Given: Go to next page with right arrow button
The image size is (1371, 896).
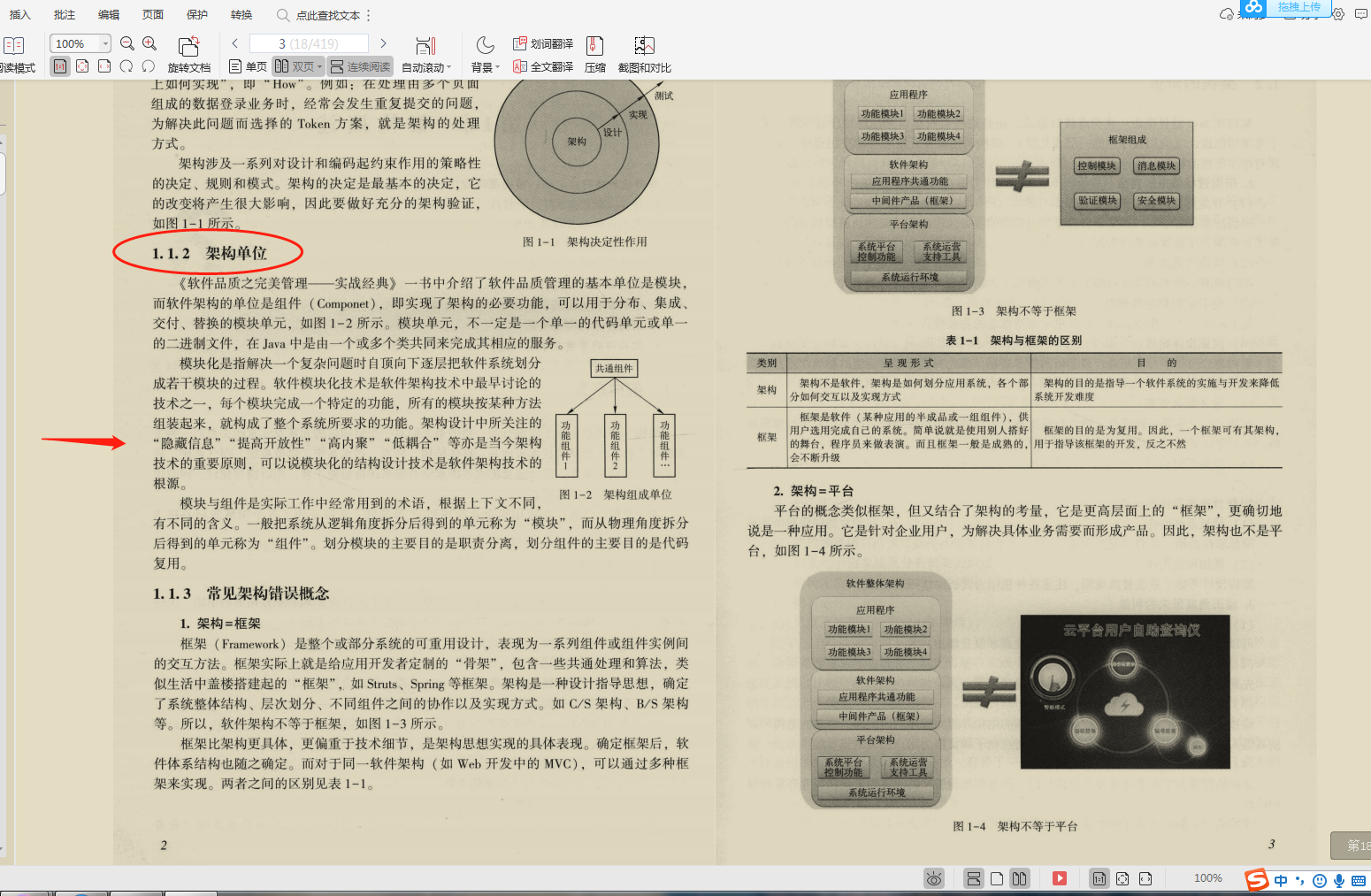Looking at the screenshot, I should tap(382, 42).
